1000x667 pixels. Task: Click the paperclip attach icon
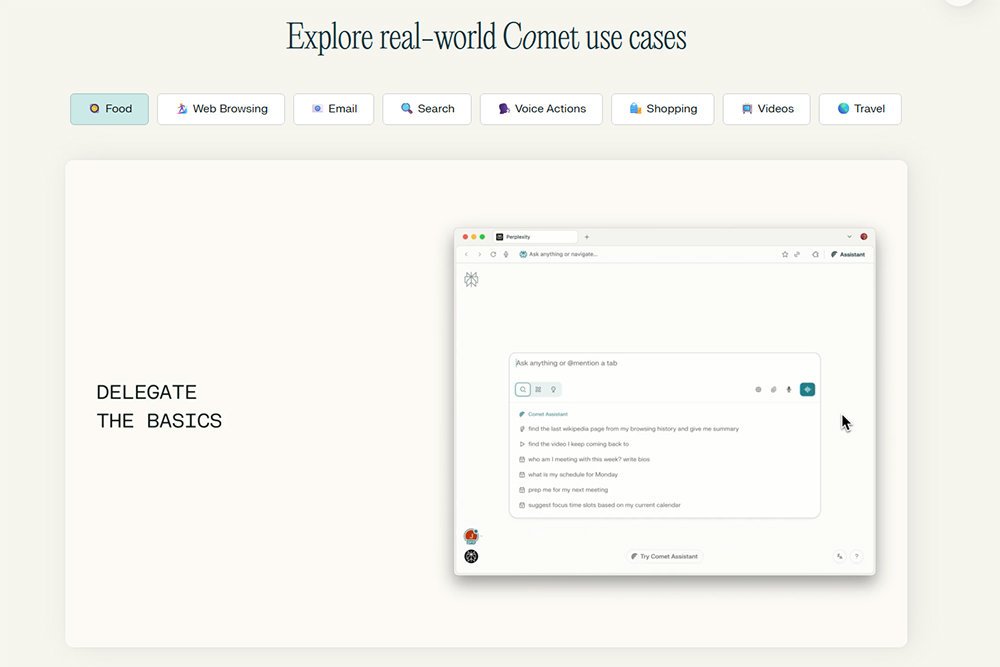click(x=773, y=389)
